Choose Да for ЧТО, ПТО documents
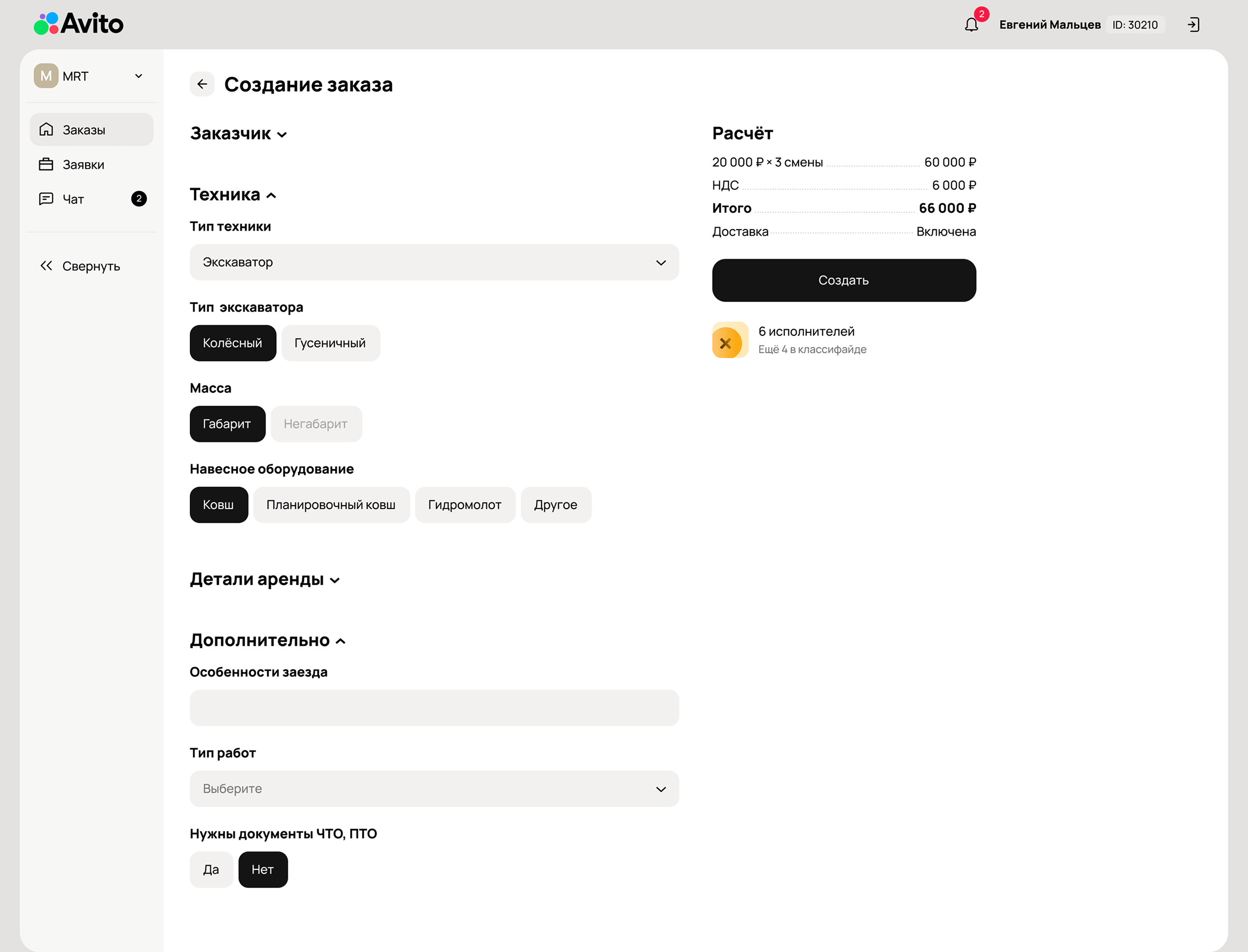Viewport: 1248px width, 952px height. 211,869
